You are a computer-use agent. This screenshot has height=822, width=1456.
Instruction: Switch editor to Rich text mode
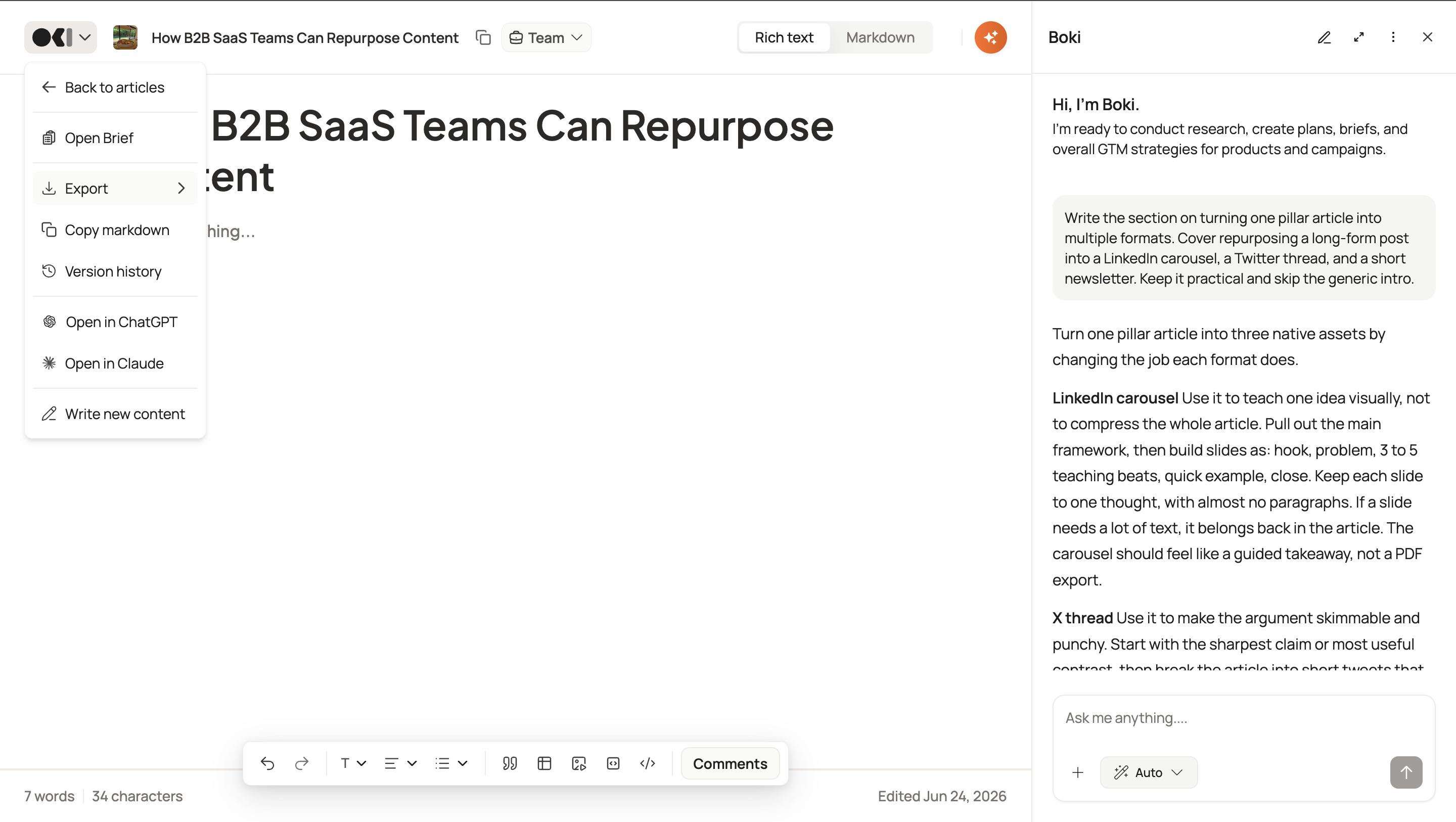[x=784, y=37]
